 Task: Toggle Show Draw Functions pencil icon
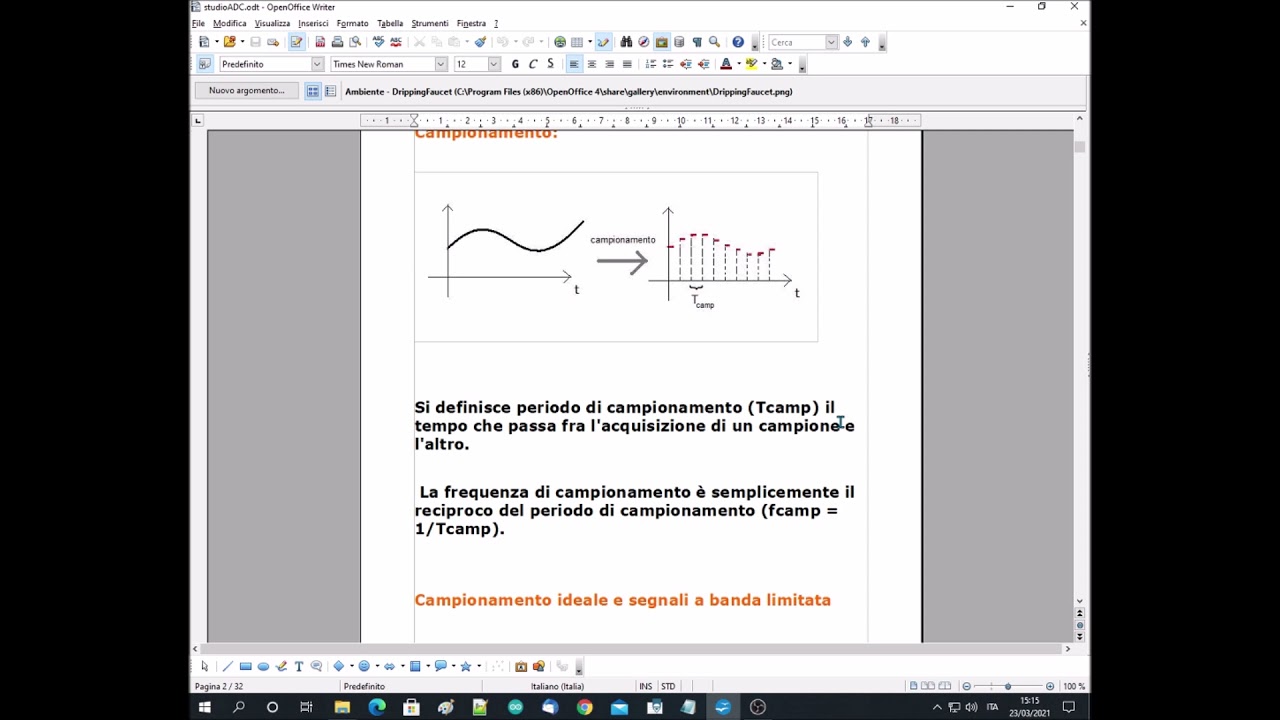(603, 42)
